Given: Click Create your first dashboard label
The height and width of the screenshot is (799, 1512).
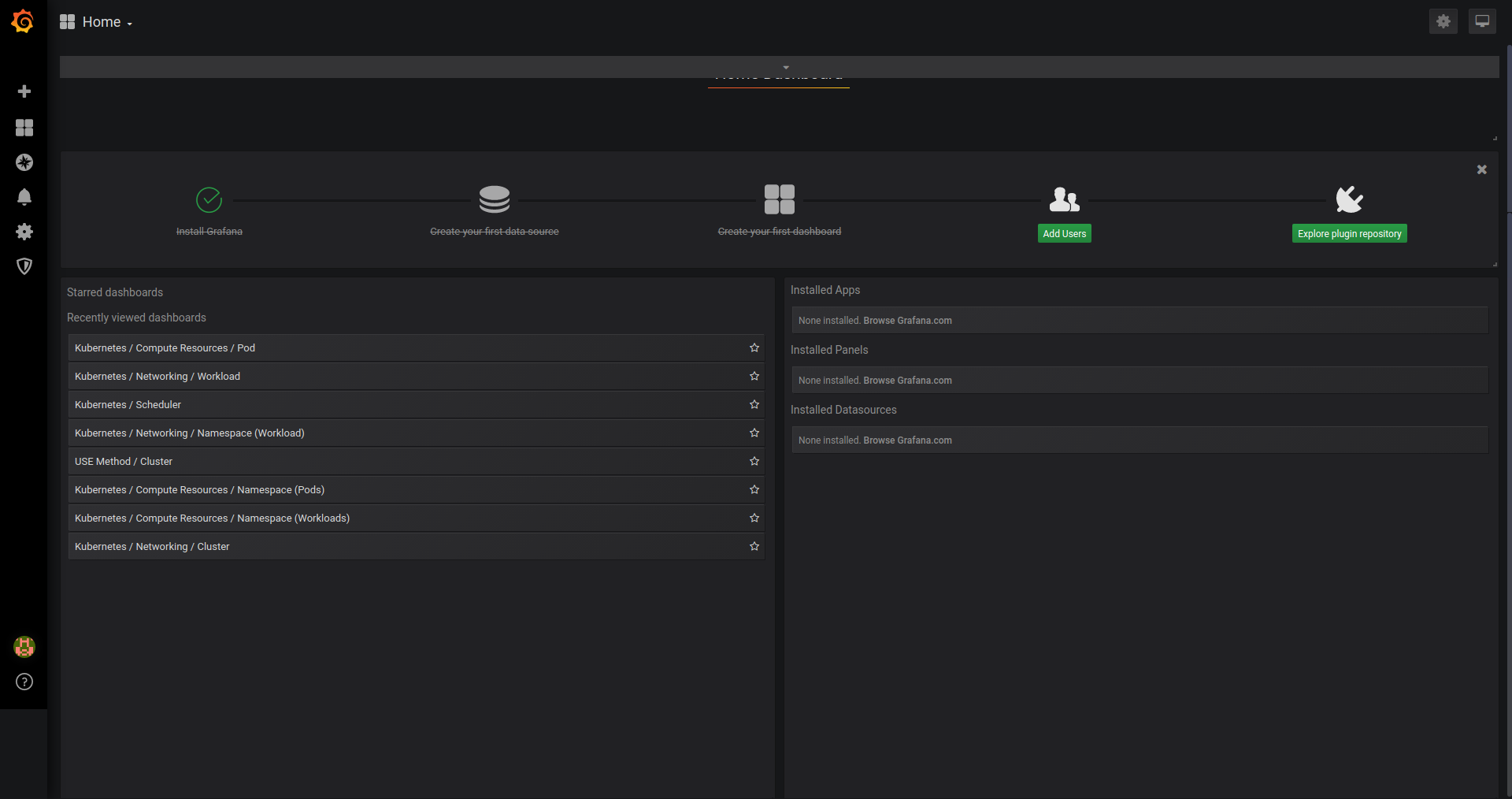Looking at the screenshot, I should click(x=780, y=231).
